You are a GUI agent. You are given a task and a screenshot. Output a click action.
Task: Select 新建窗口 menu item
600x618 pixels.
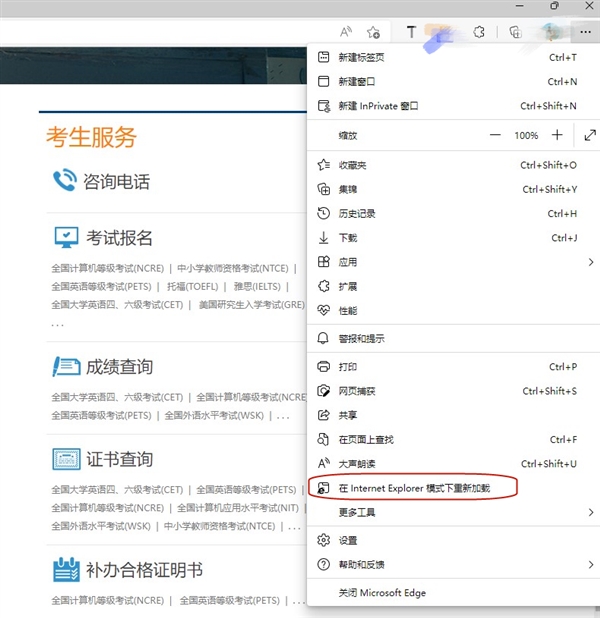tap(453, 82)
